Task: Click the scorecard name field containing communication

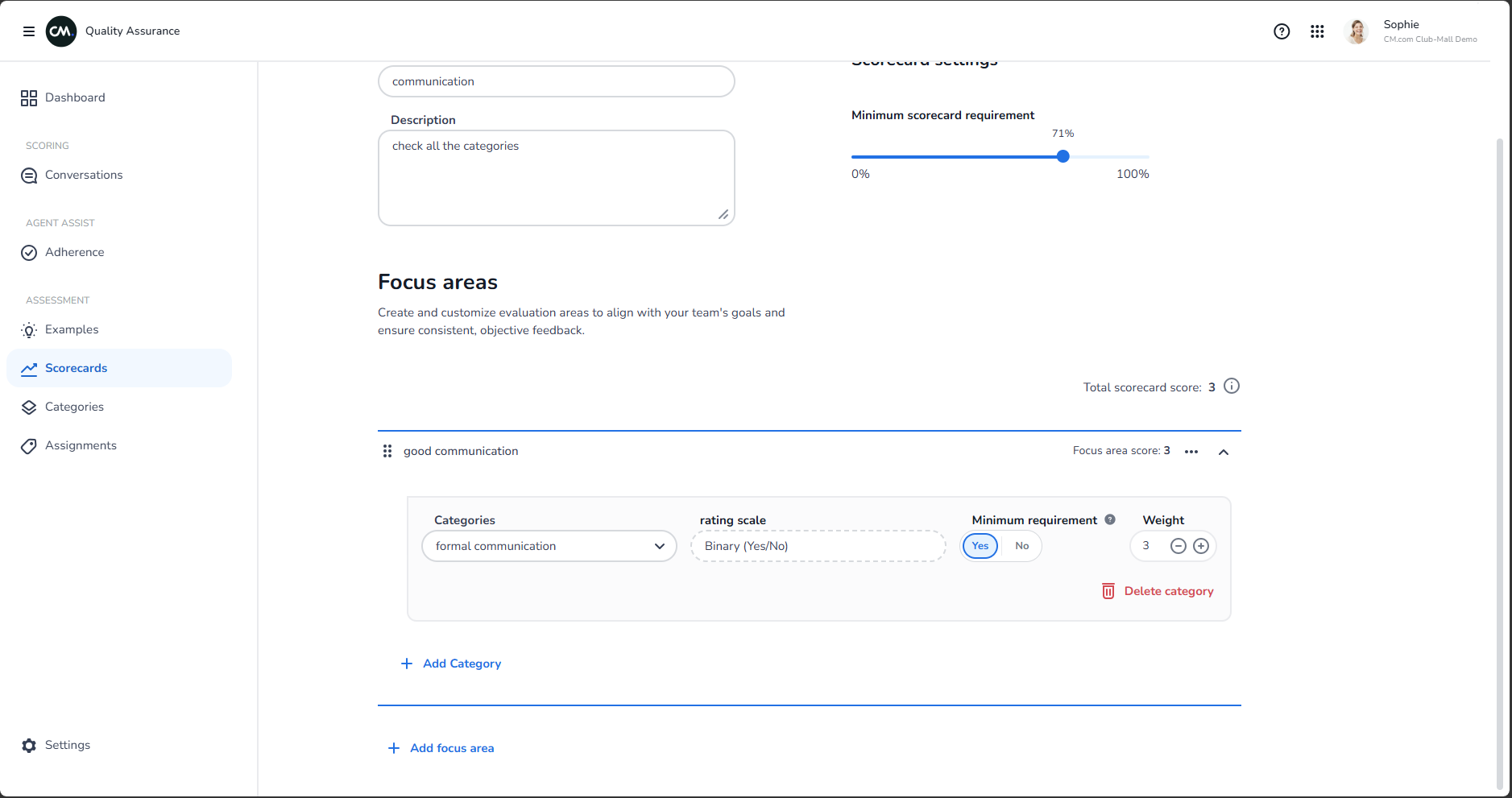Action: 557,81
